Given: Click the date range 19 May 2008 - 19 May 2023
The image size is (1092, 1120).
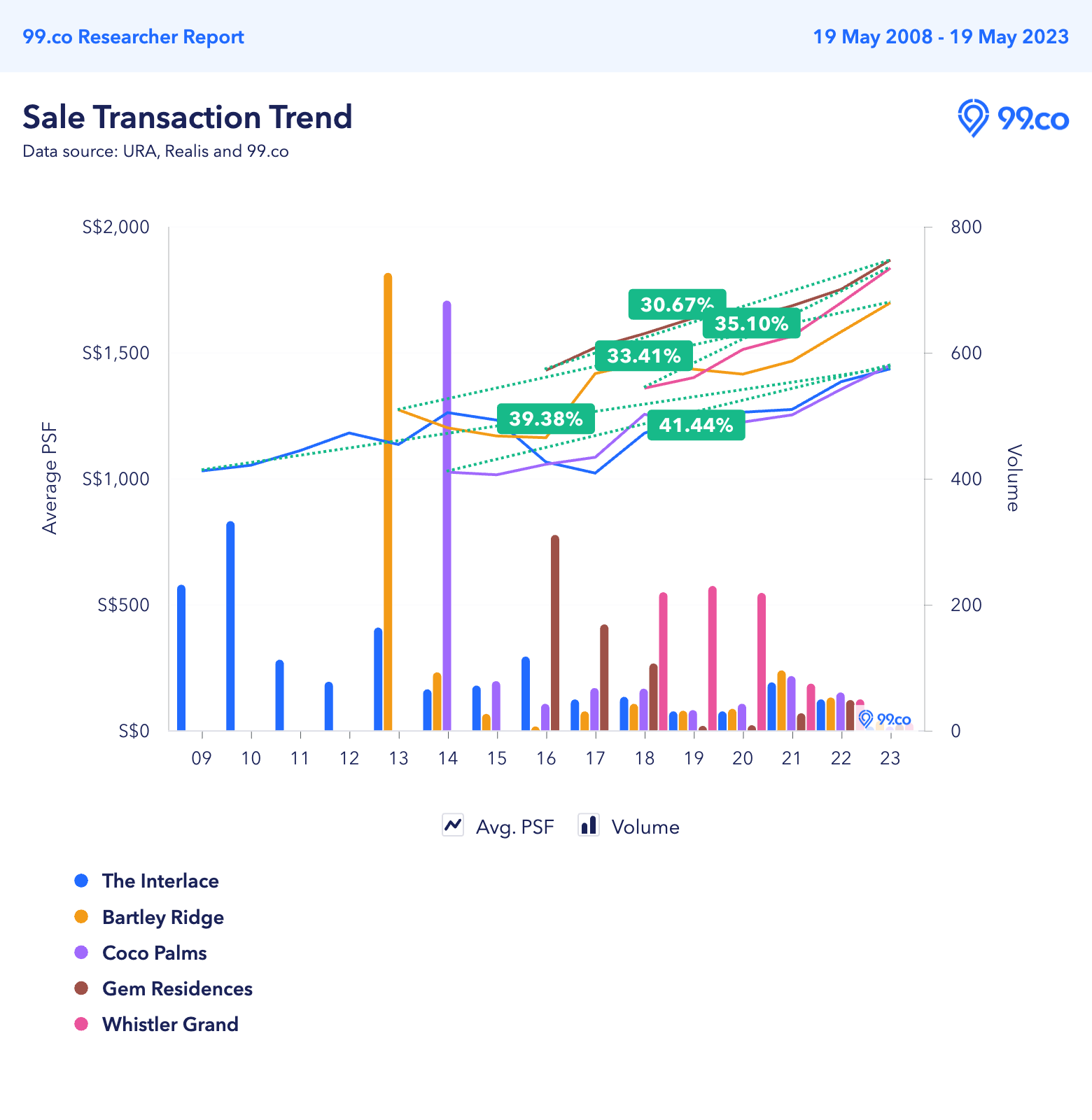Looking at the screenshot, I should coord(941,36).
